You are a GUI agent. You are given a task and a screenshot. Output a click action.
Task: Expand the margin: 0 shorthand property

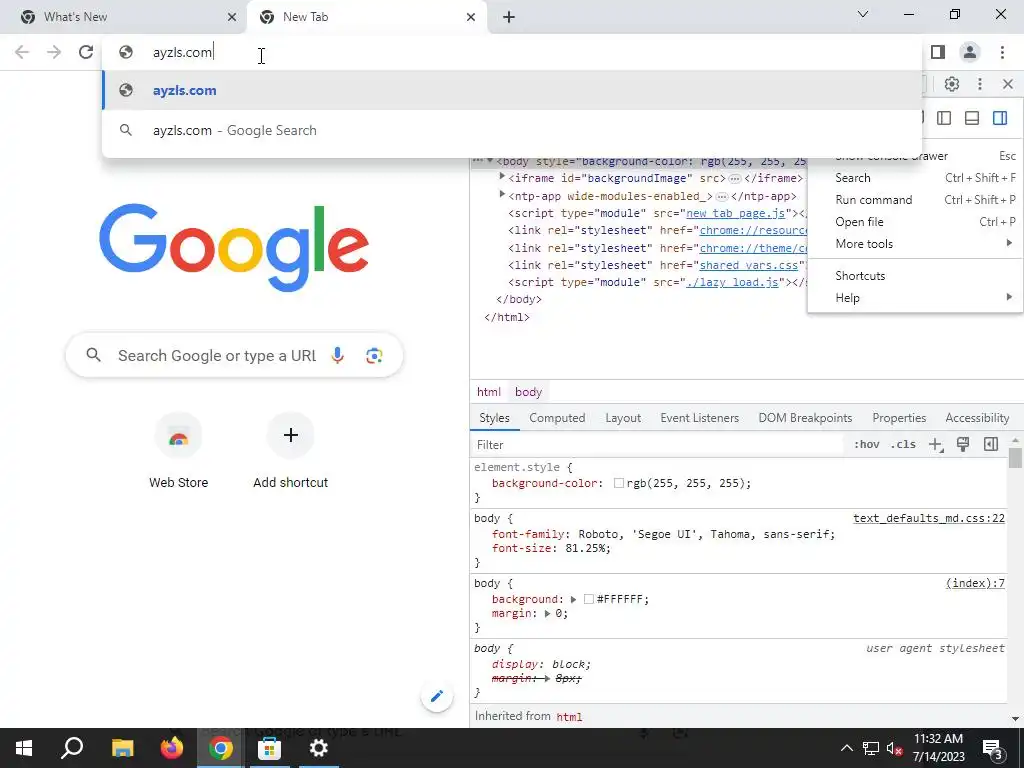pyautogui.click(x=547, y=614)
